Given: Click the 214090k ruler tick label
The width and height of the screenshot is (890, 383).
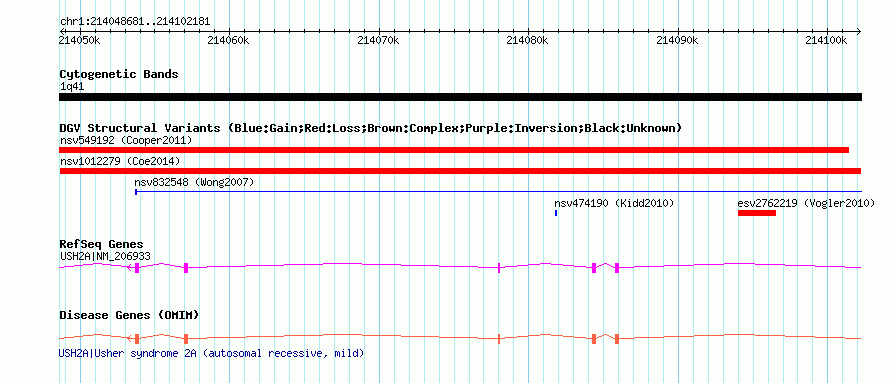Looking at the screenshot, I should point(677,40).
